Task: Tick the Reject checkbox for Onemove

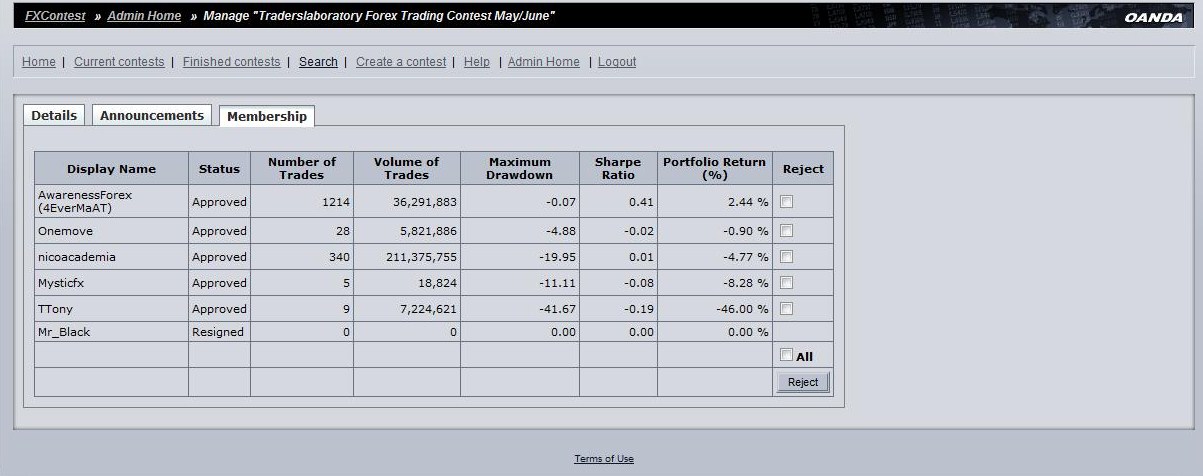Action: pos(787,230)
